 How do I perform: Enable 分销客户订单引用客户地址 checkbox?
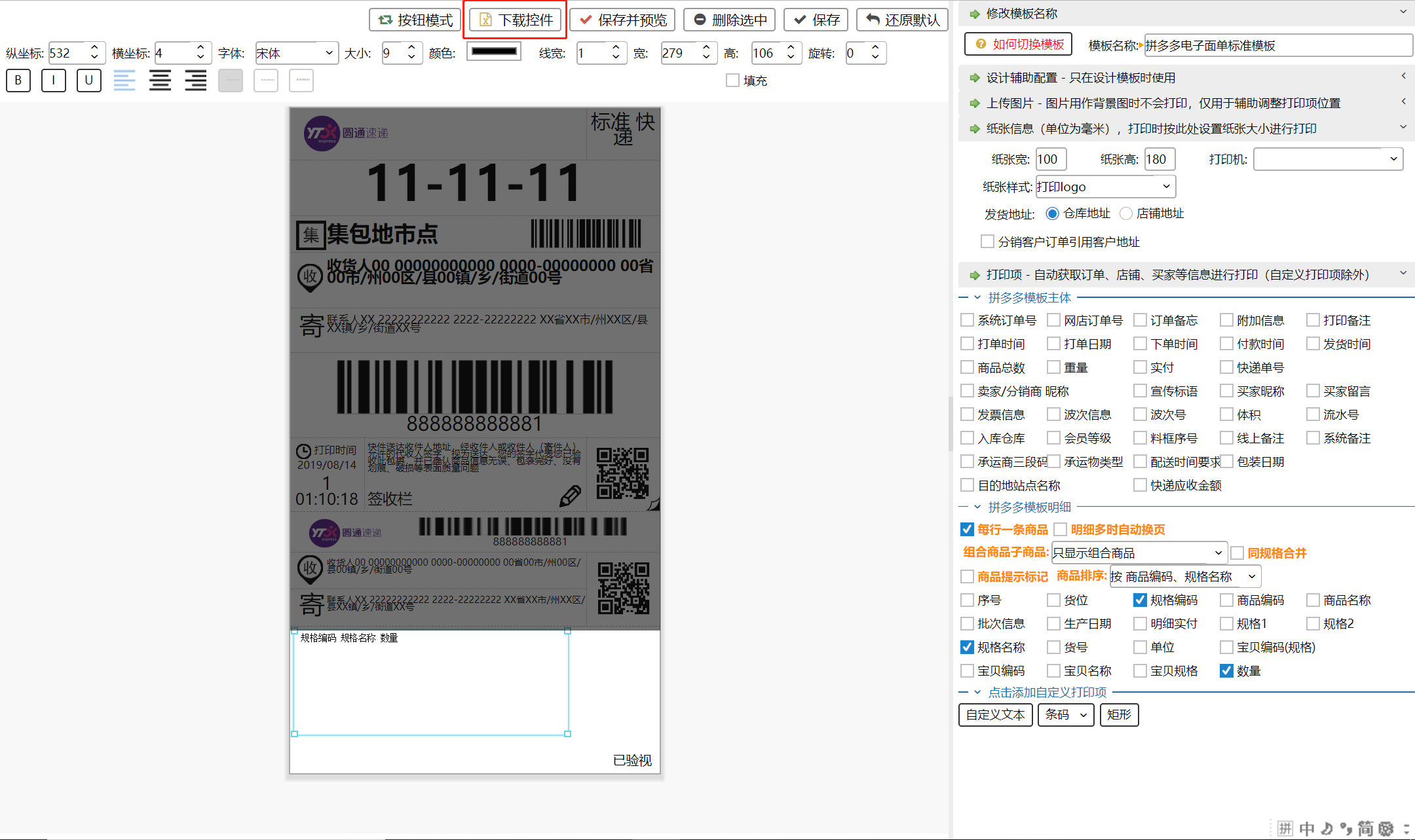(x=987, y=242)
